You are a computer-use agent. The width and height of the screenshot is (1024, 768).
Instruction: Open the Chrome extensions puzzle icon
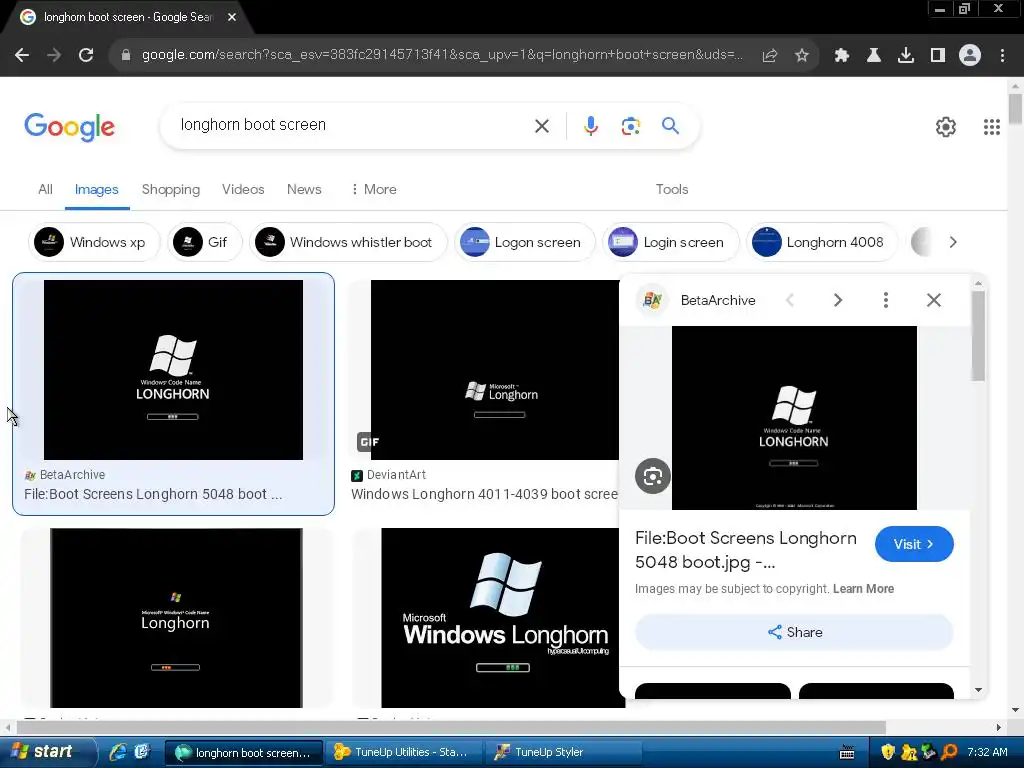[841, 56]
